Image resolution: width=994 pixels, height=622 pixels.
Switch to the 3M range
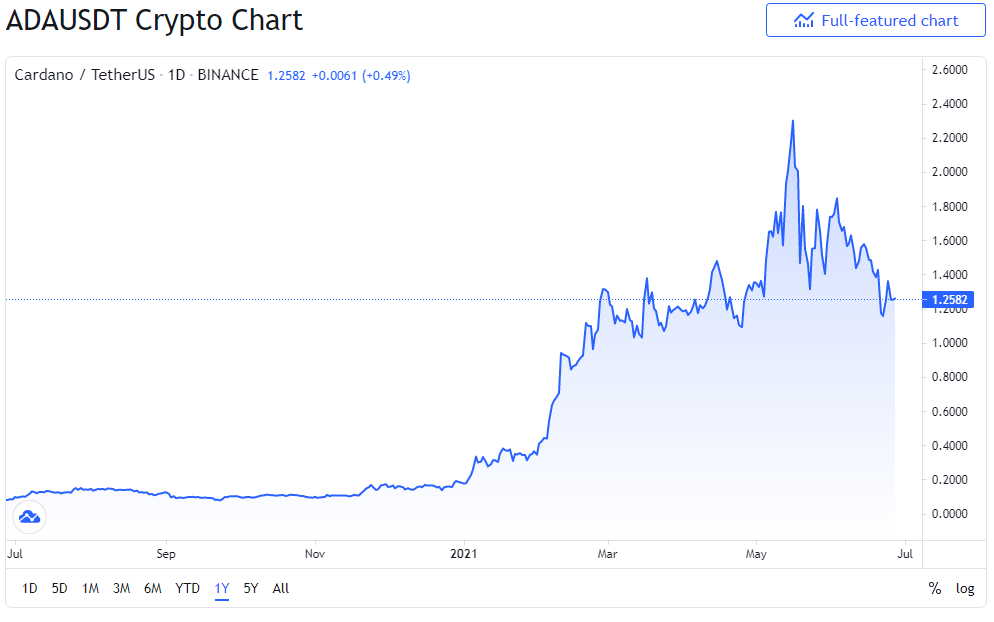pyautogui.click(x=122, y=588)
